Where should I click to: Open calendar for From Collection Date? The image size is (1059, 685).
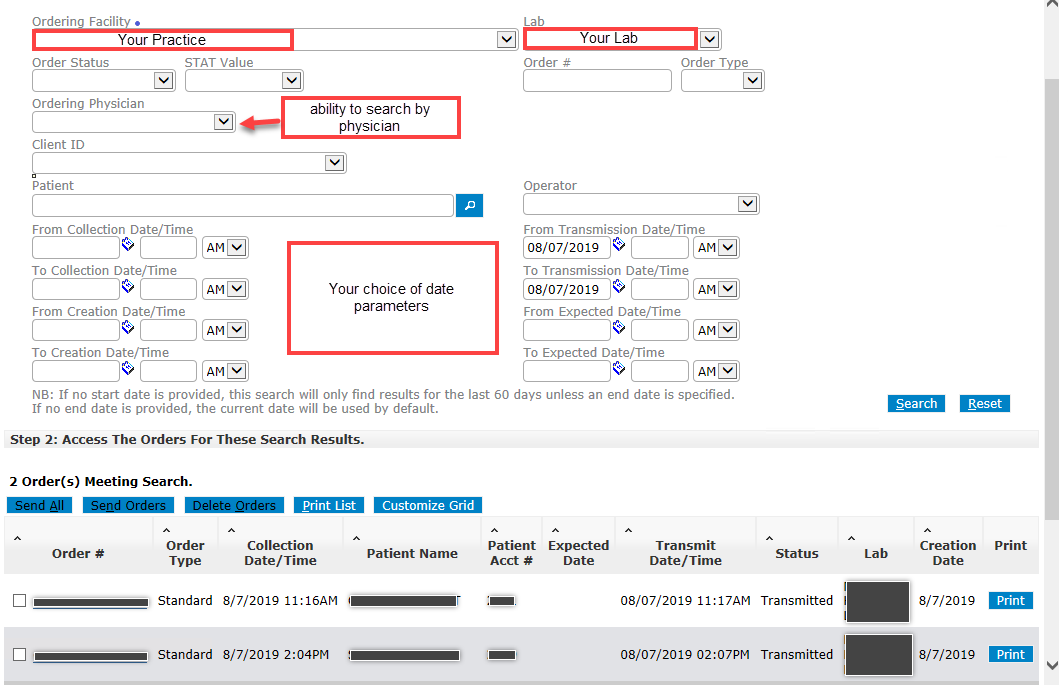tap(128, 245)
